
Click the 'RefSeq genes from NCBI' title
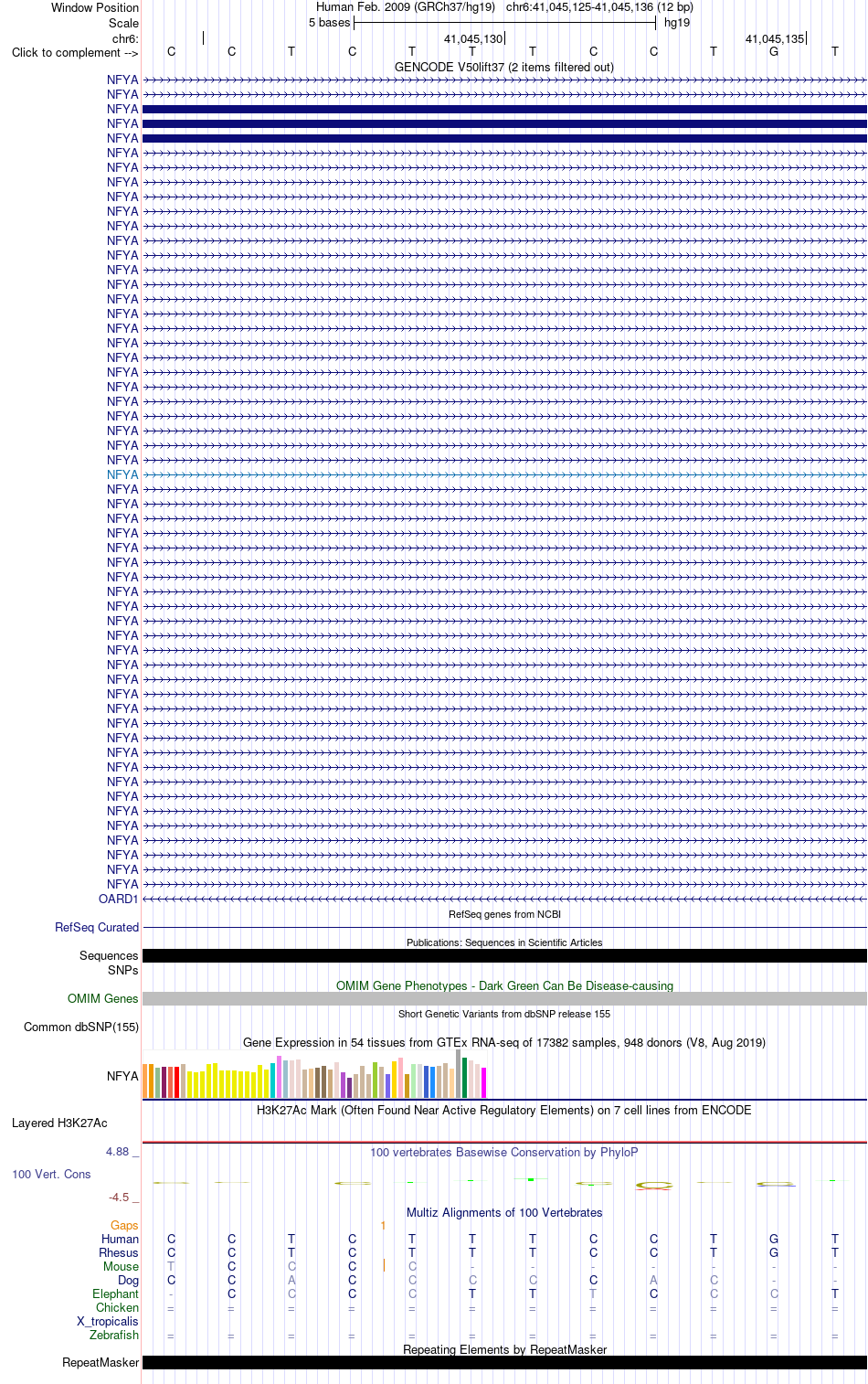pos(504,914)
